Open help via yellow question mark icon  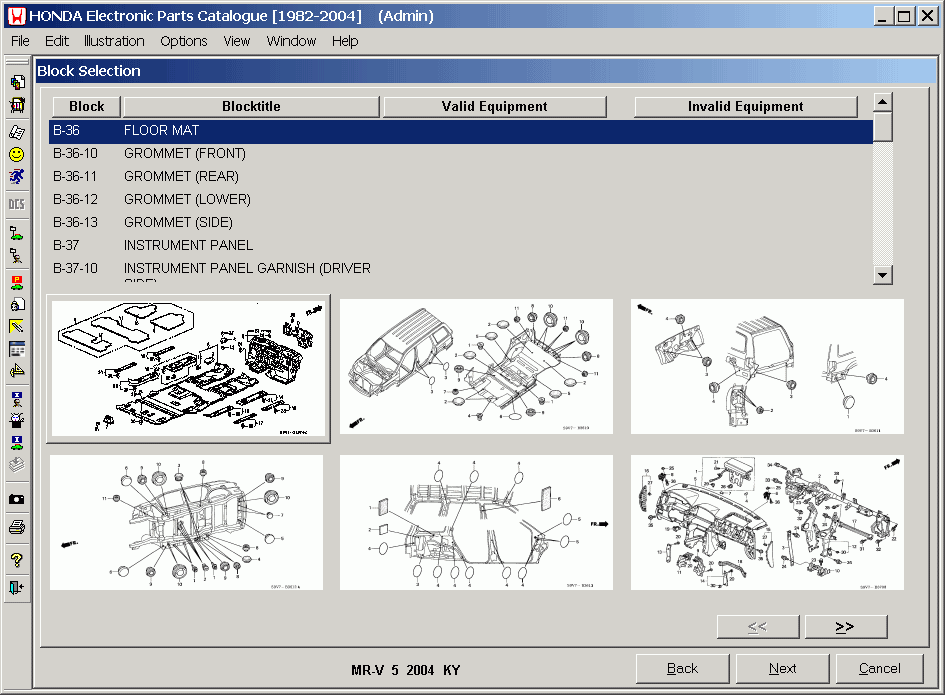point(17,560)
